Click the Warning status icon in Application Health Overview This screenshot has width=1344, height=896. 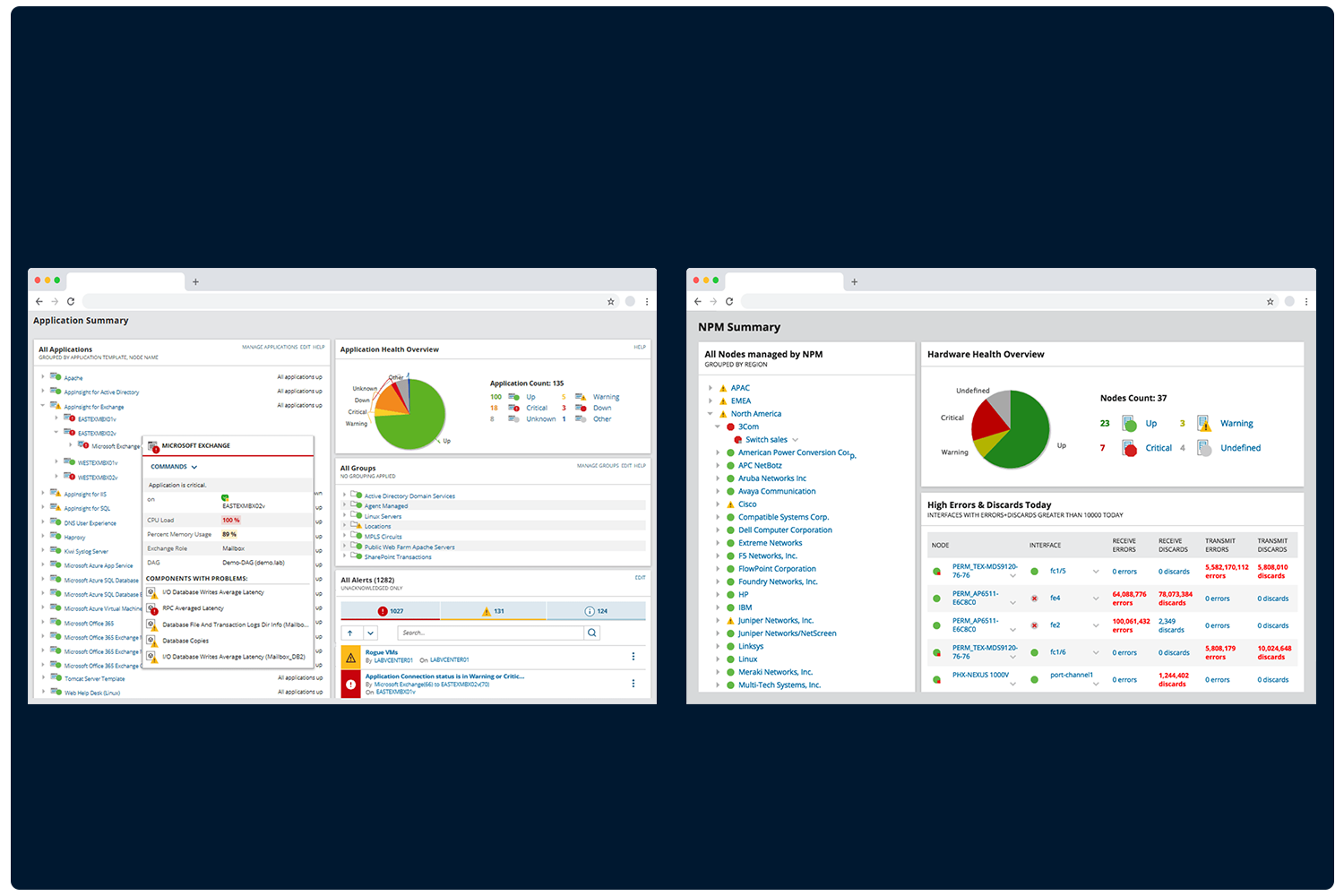tap(581, 397)
